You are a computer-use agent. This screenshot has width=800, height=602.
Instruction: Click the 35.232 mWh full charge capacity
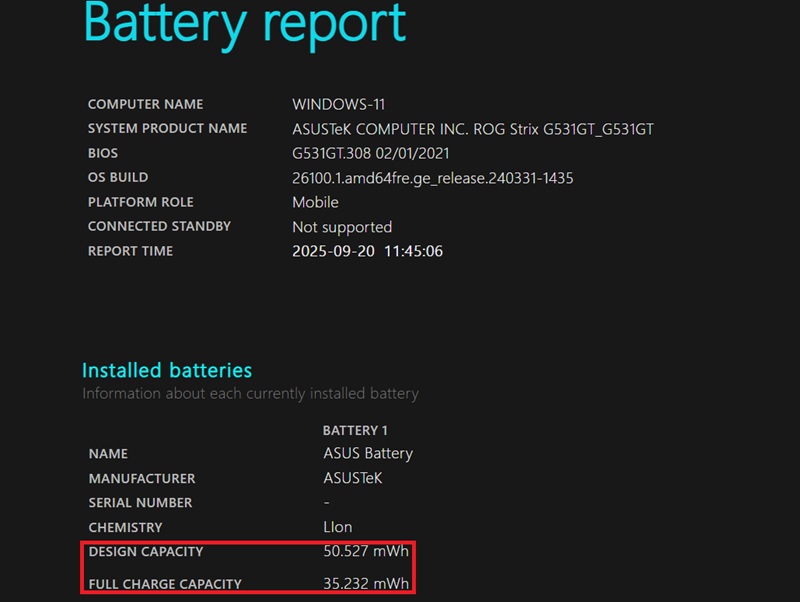point(365,584)
